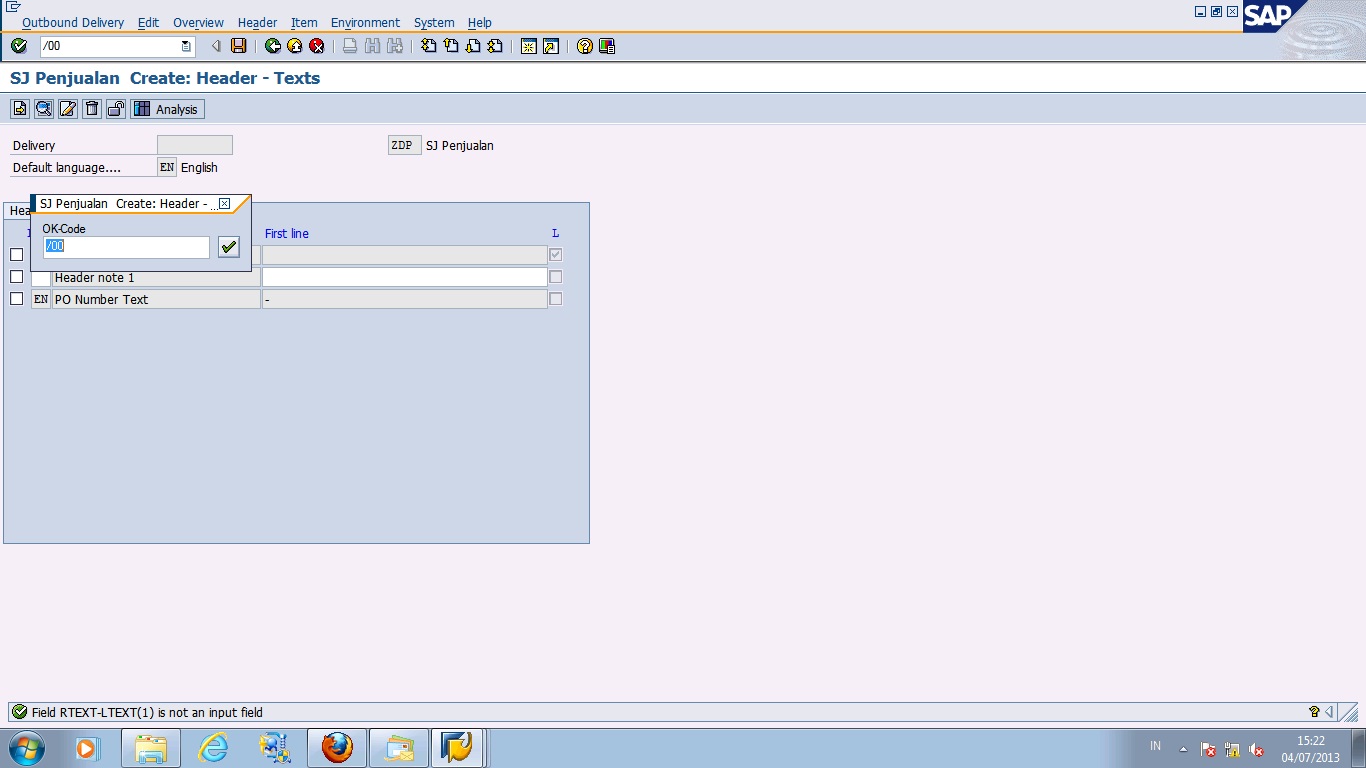Click the Generate Shortcut icon
Screen dimensions: 1366x768
[x=551, y=46]
